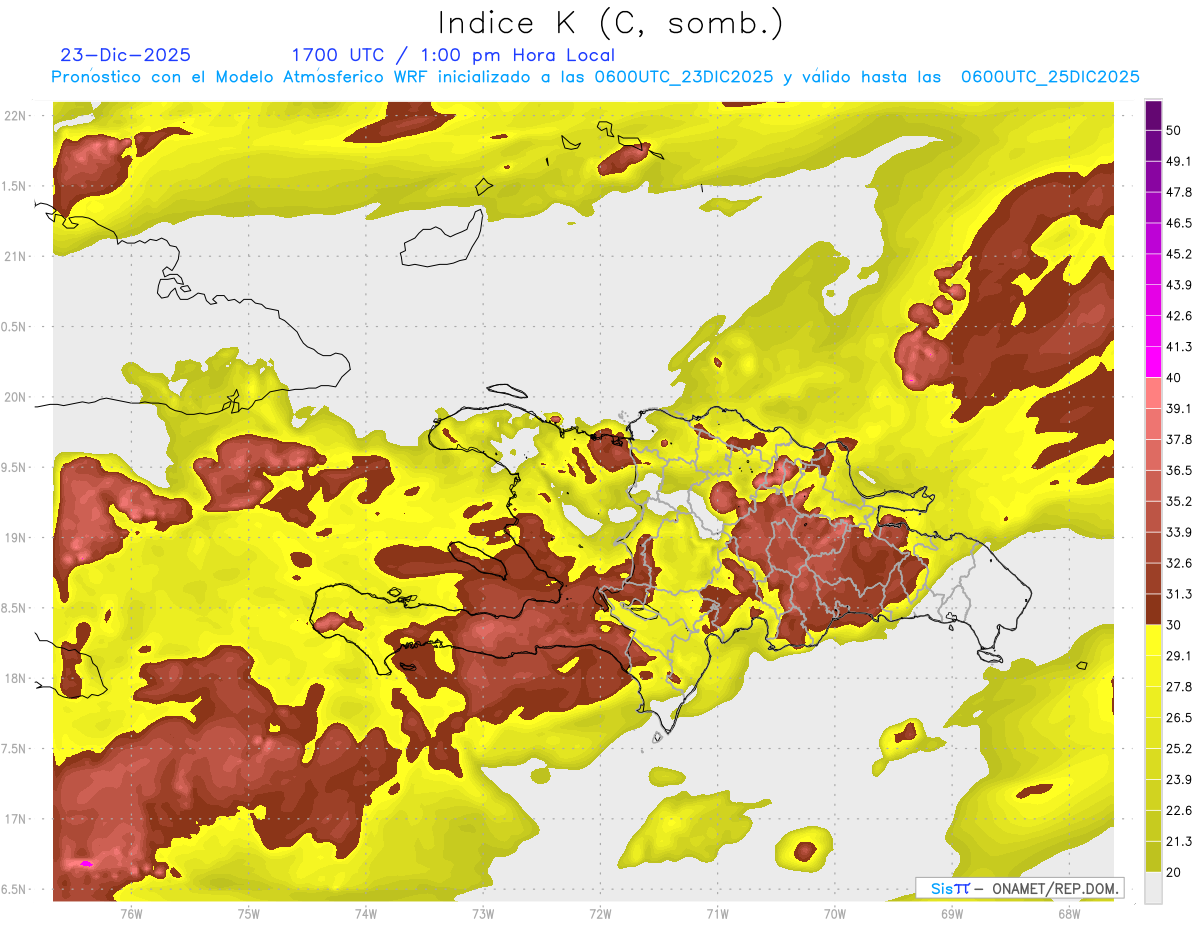Click the '72W' longitude label
The height and width of the screenshot is (927, 1200).
(x=600, y=913)
